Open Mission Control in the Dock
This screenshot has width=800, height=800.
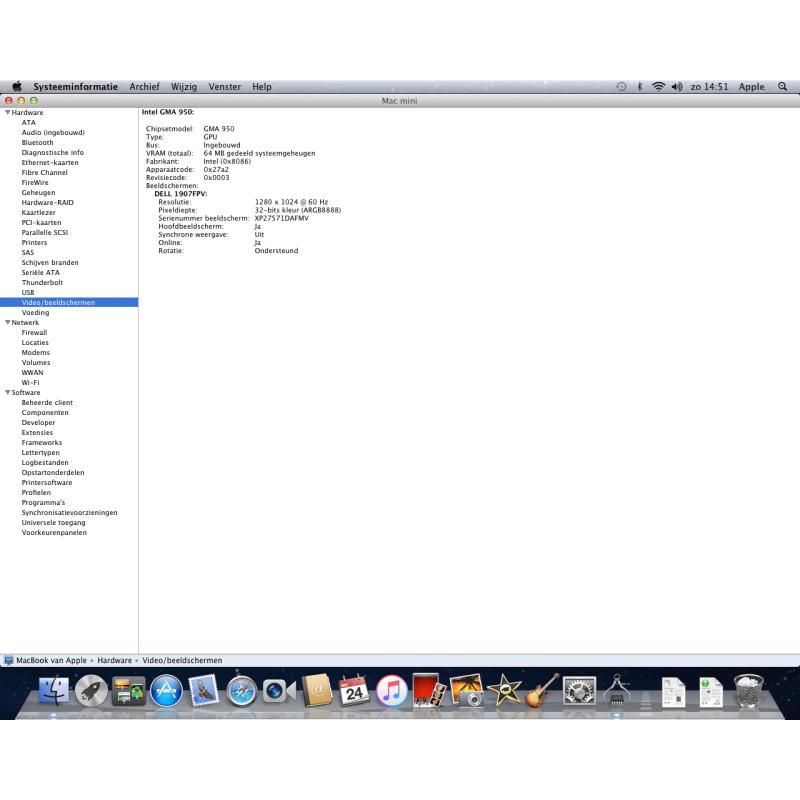point(129,691)
